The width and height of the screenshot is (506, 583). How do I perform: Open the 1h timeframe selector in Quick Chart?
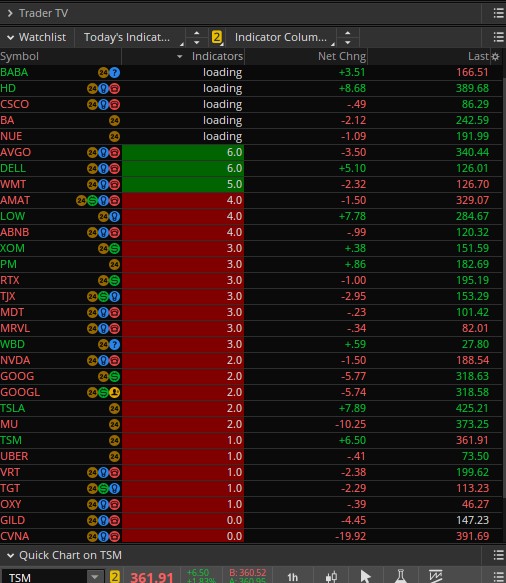click(293, 577)
